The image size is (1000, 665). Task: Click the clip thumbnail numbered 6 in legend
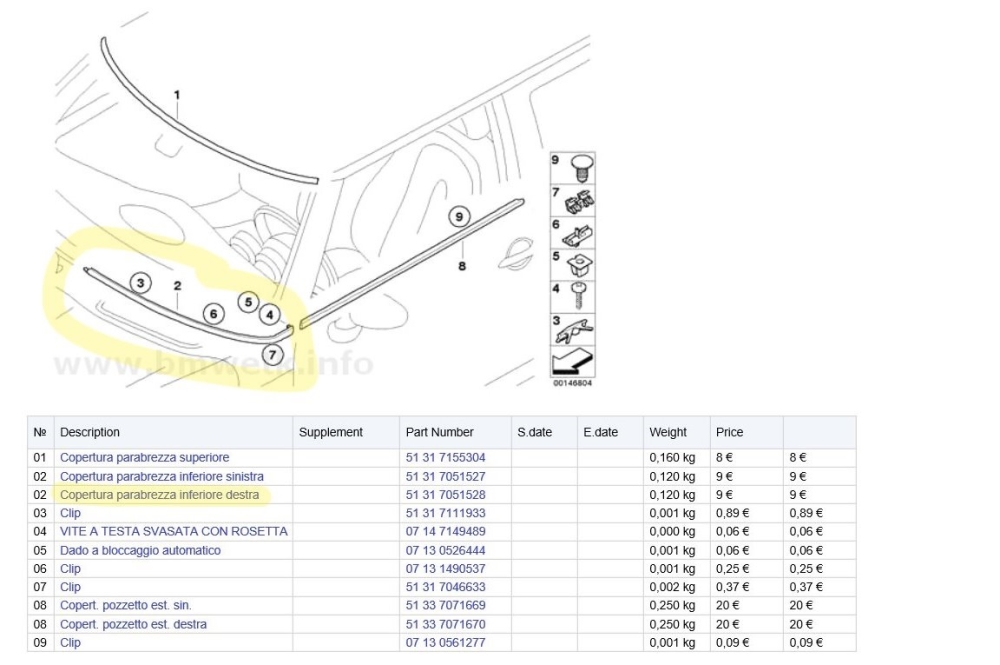(x=573, y=233)
